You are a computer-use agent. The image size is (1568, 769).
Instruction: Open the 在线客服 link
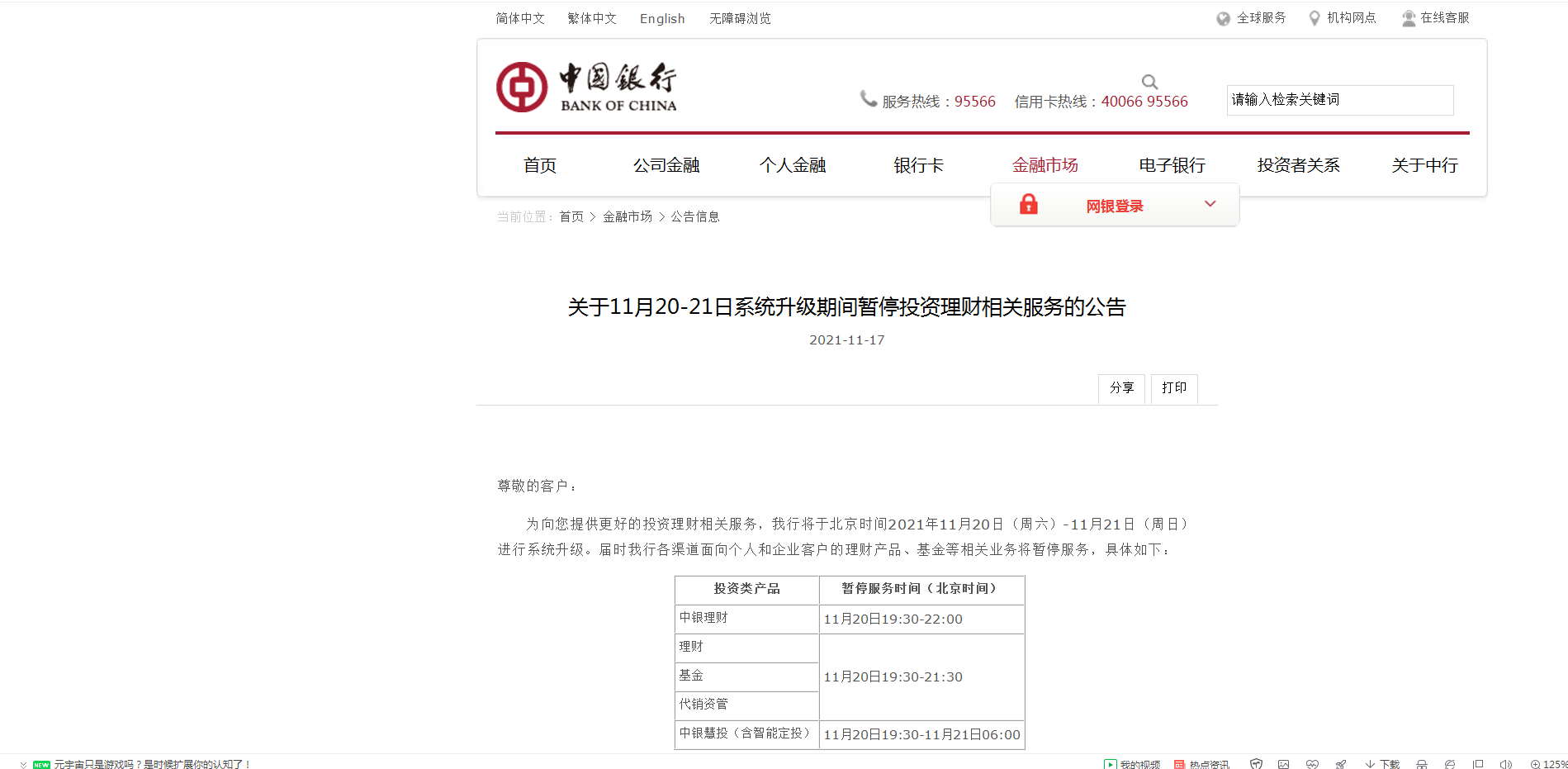click(1445, 18)
